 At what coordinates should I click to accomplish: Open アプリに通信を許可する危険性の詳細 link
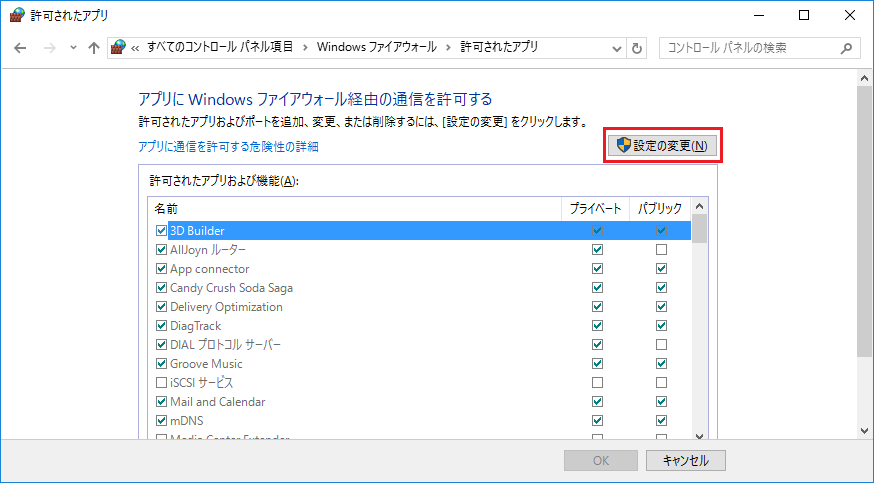tap(229, 147)
